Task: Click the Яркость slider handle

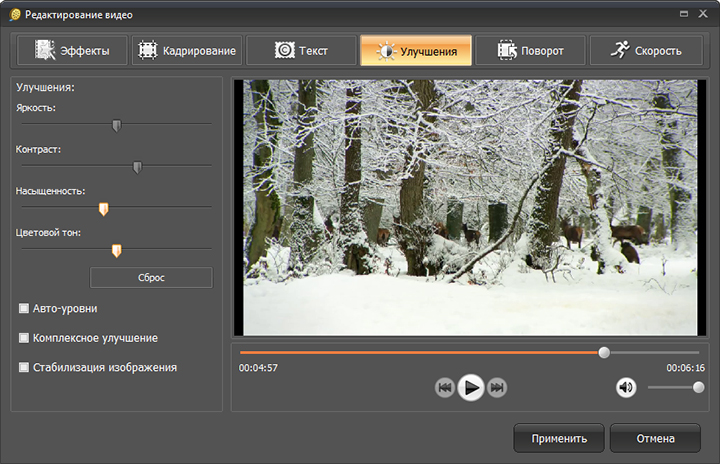Action: [x=116, y=125]
